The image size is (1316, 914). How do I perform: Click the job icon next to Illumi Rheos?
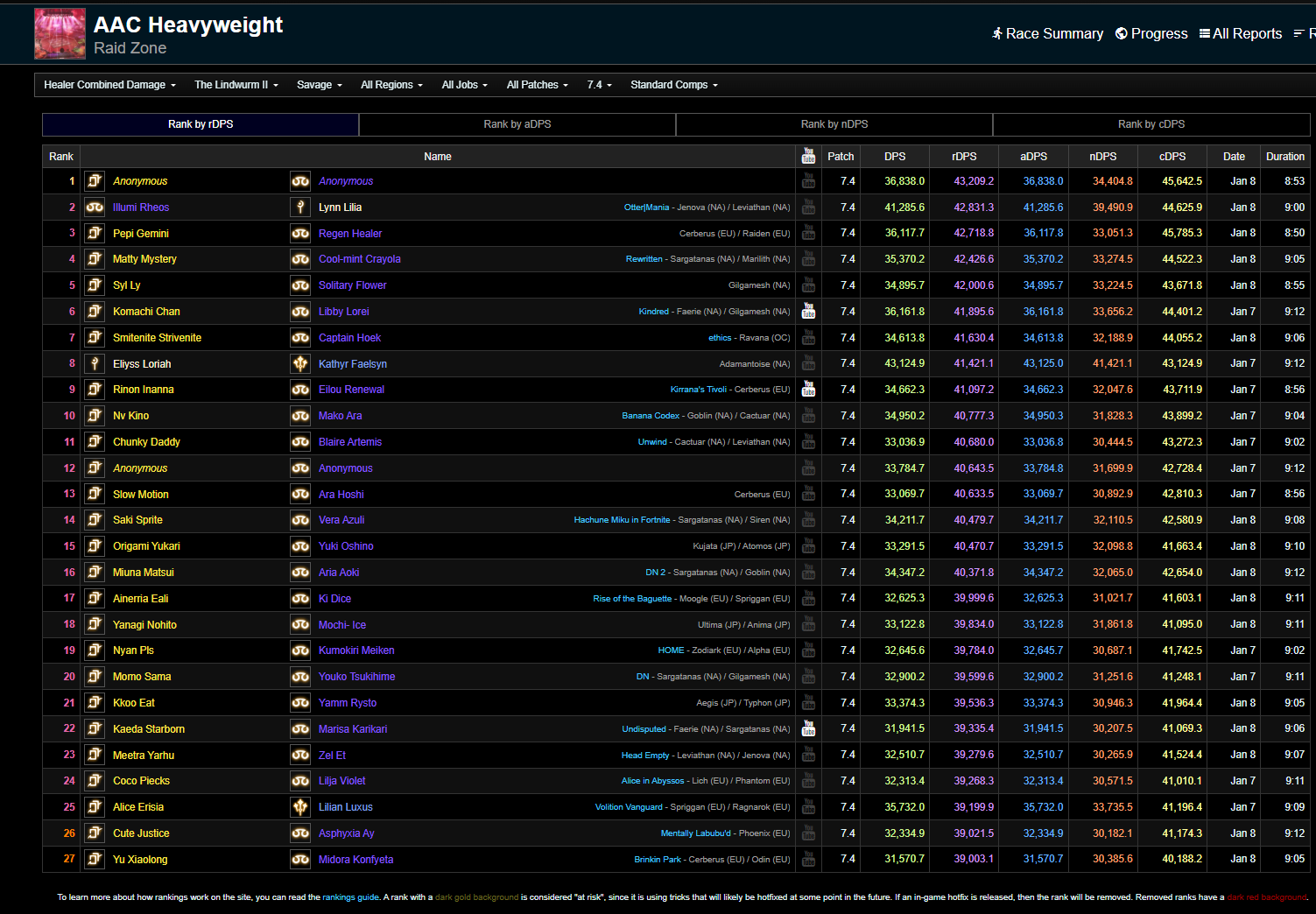coord(95,207)
